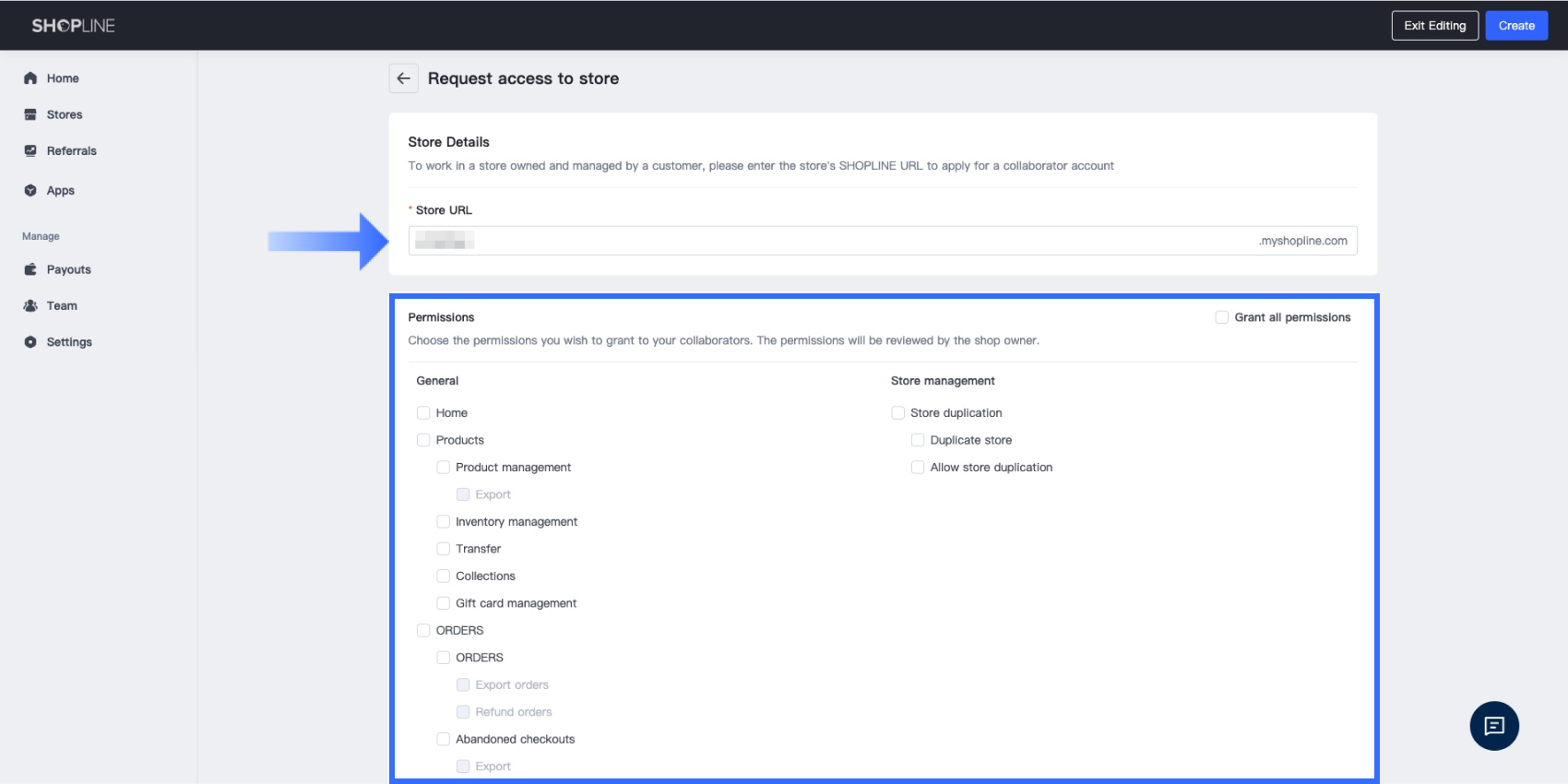This screenshot has height=784, width=1568.
Task: Click the Stores sidebar icon
Action: pyautogui.click(x=30, y=114)
